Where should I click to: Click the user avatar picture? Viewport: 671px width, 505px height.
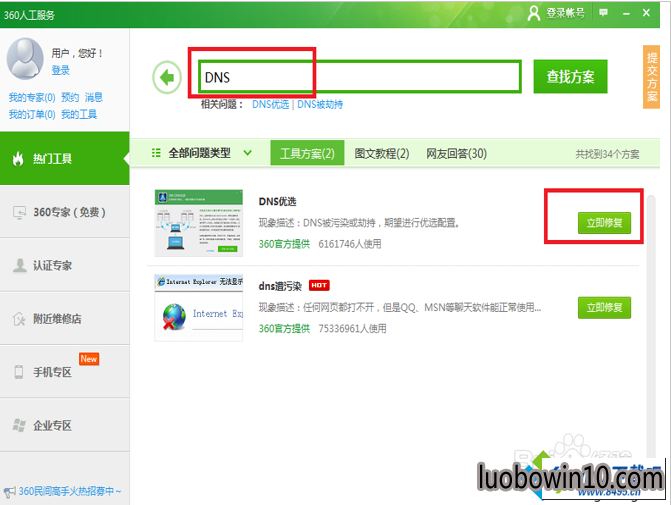click(25, 59)
